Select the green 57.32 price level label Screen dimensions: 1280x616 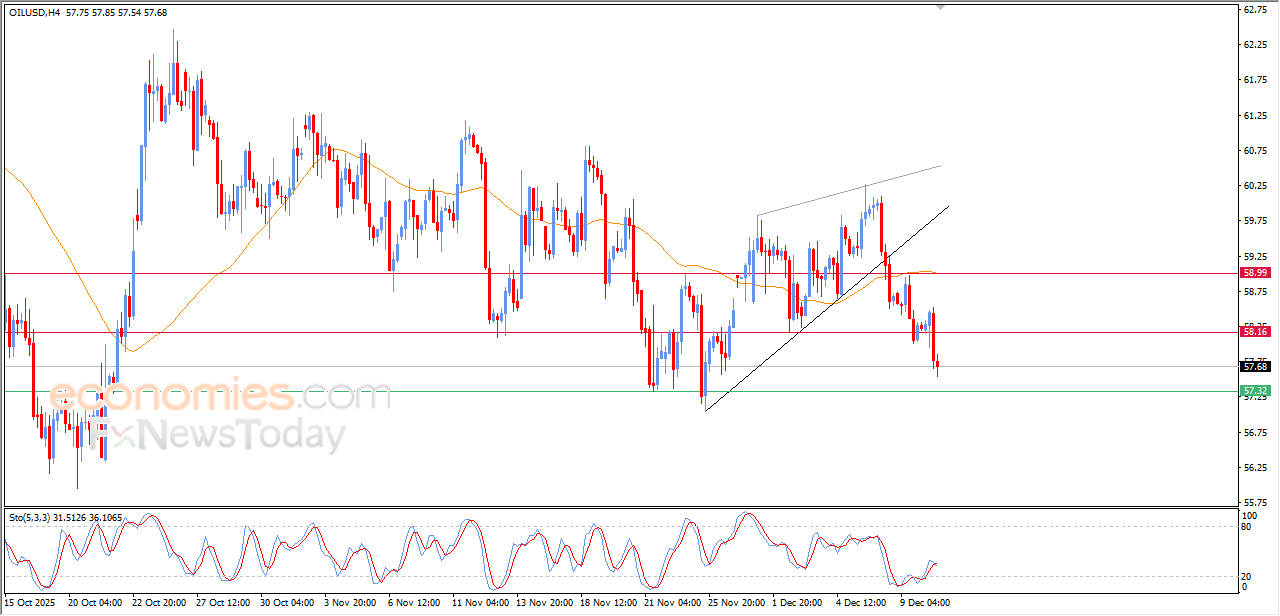[x=1255, y=391]
